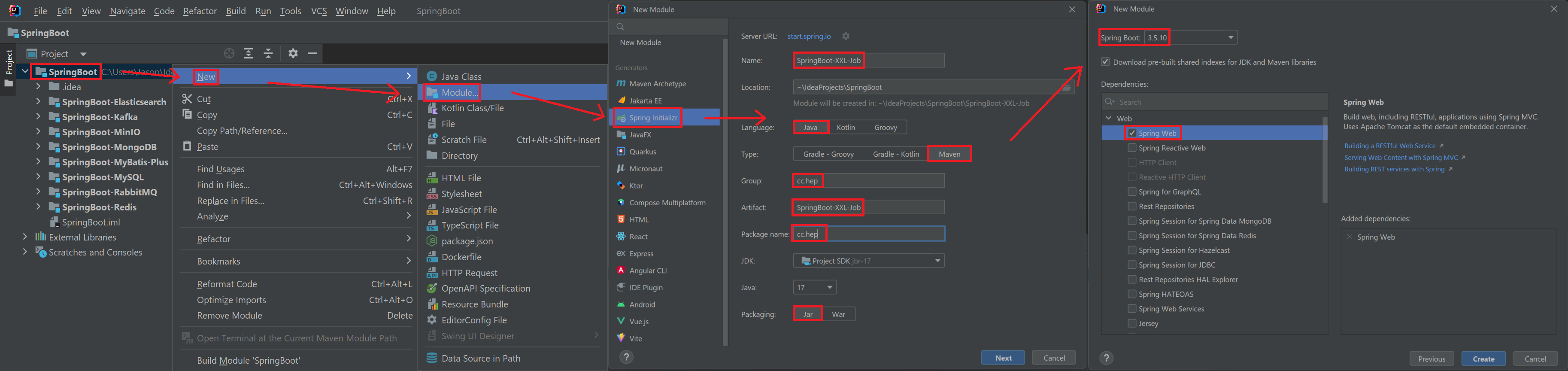Open server URL settings gear icon
1568x371 pixels.
pos(846,36)
